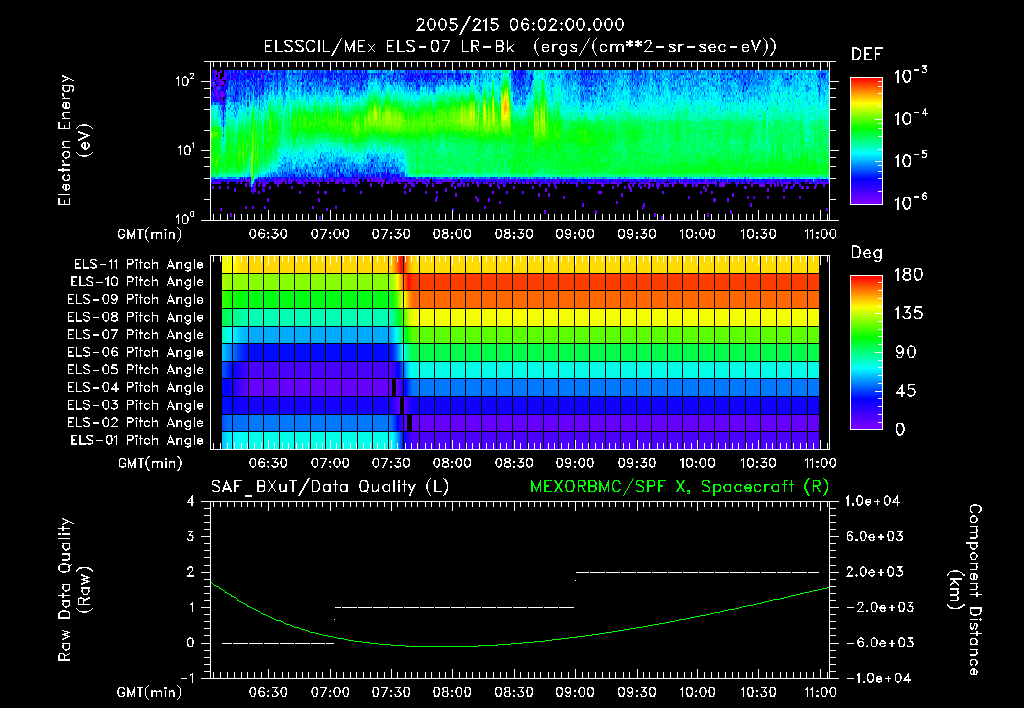This screenshot has height=708, width=1024.
Task: Click '08:00' tick on the pitch angle time axis
Action: point(452,463)
